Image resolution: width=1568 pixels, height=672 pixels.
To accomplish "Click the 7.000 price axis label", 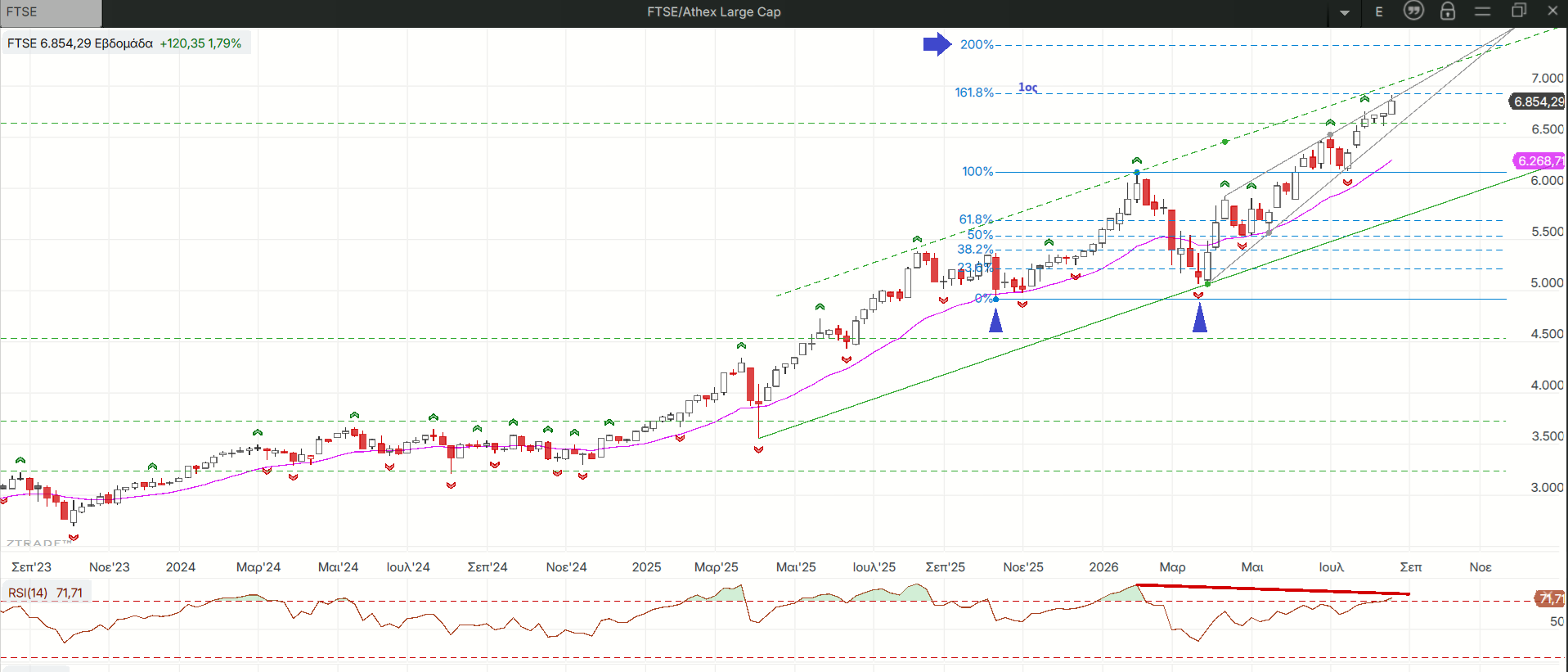I will click(1548, 79).
